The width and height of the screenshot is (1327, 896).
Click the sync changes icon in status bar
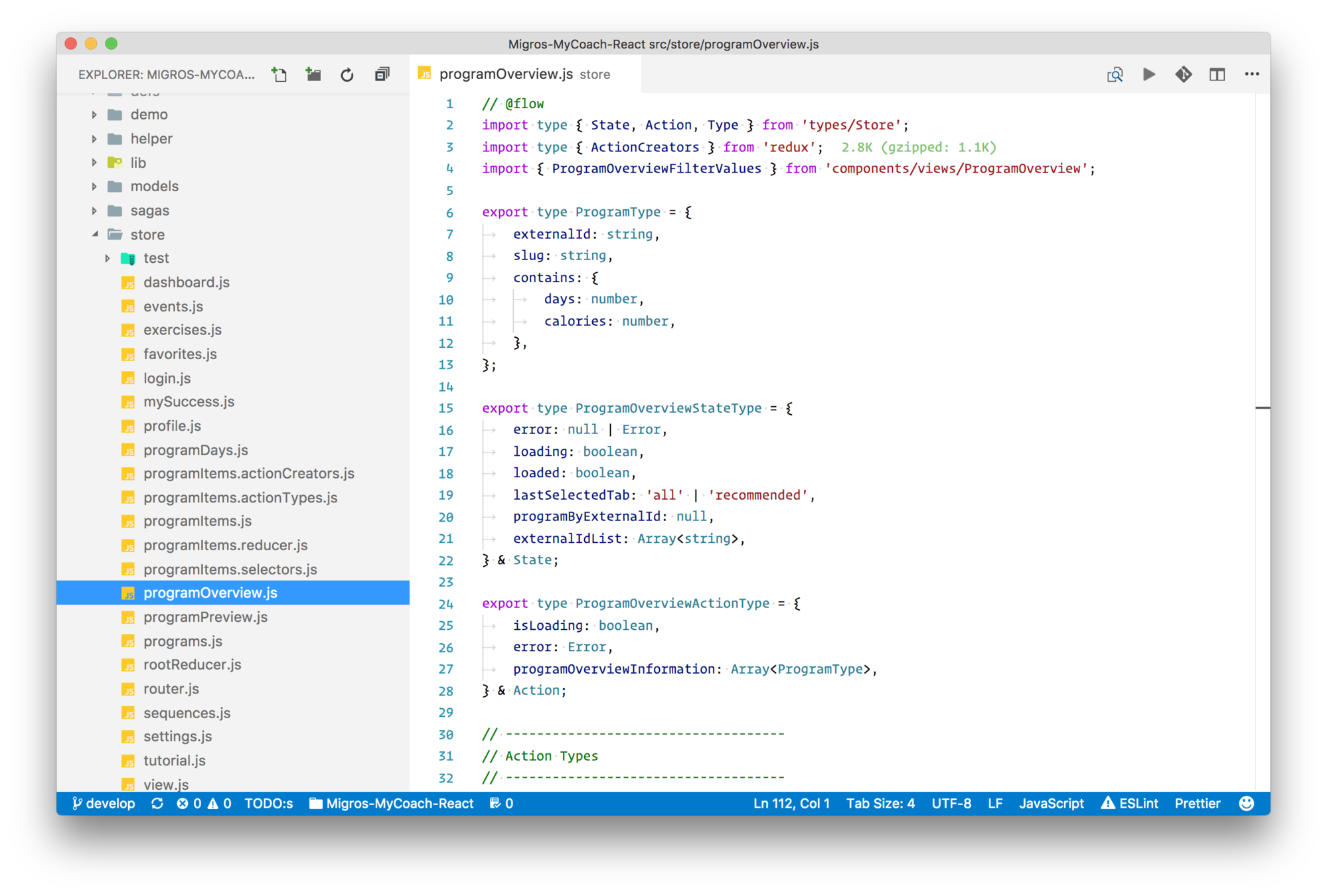[157, 803]
